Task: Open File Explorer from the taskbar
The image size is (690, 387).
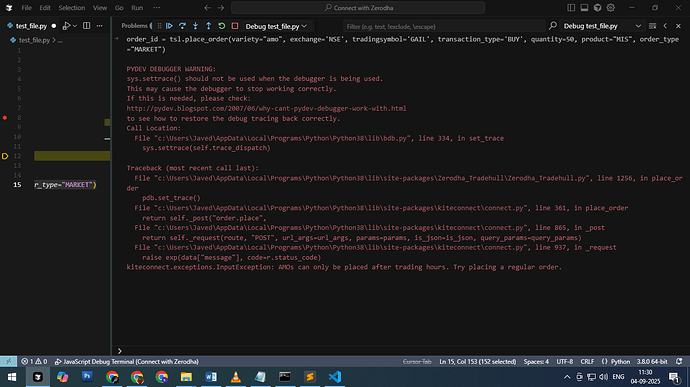Action: pos(186,377)
